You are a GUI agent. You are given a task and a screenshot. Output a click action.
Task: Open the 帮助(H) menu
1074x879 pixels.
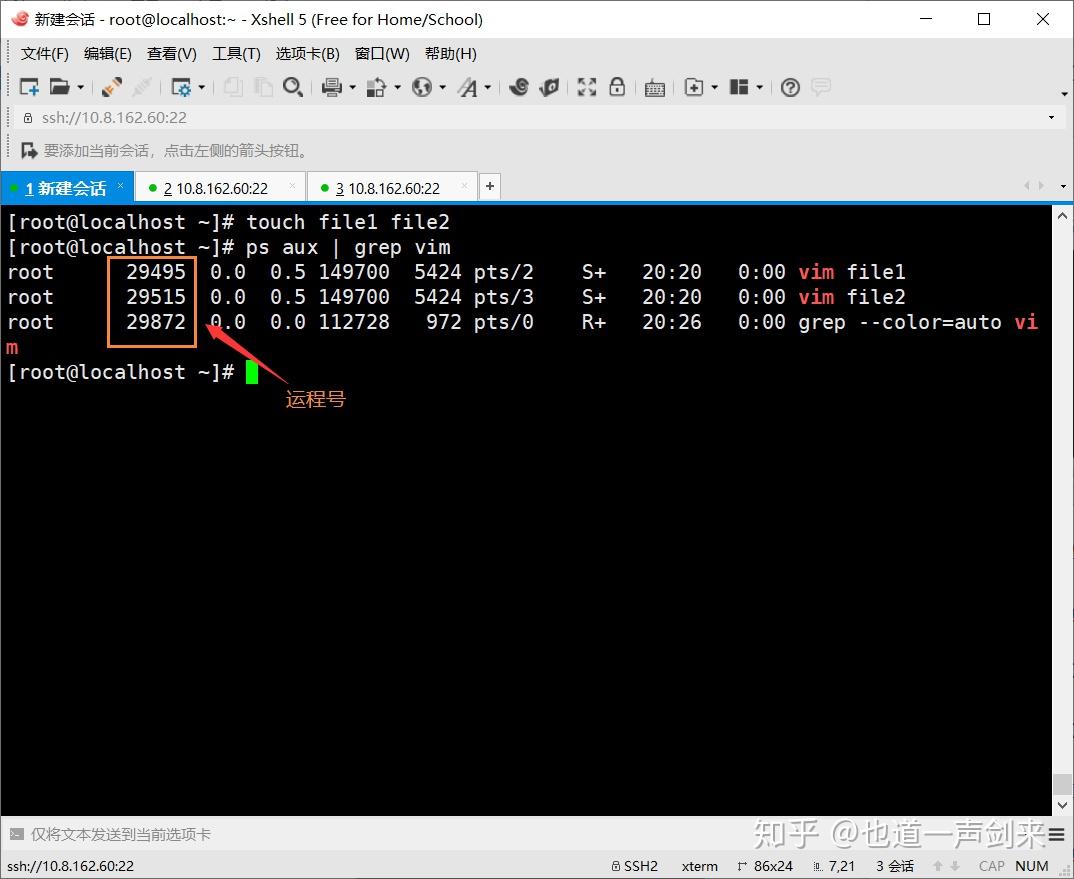click(x=451, y=54)
